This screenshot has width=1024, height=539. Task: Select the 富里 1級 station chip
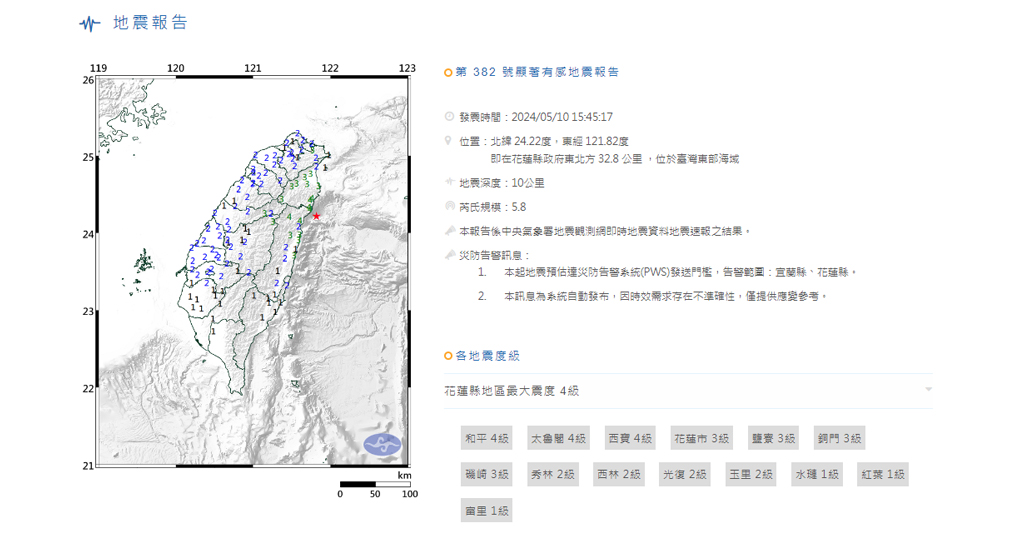click(487, 511)
